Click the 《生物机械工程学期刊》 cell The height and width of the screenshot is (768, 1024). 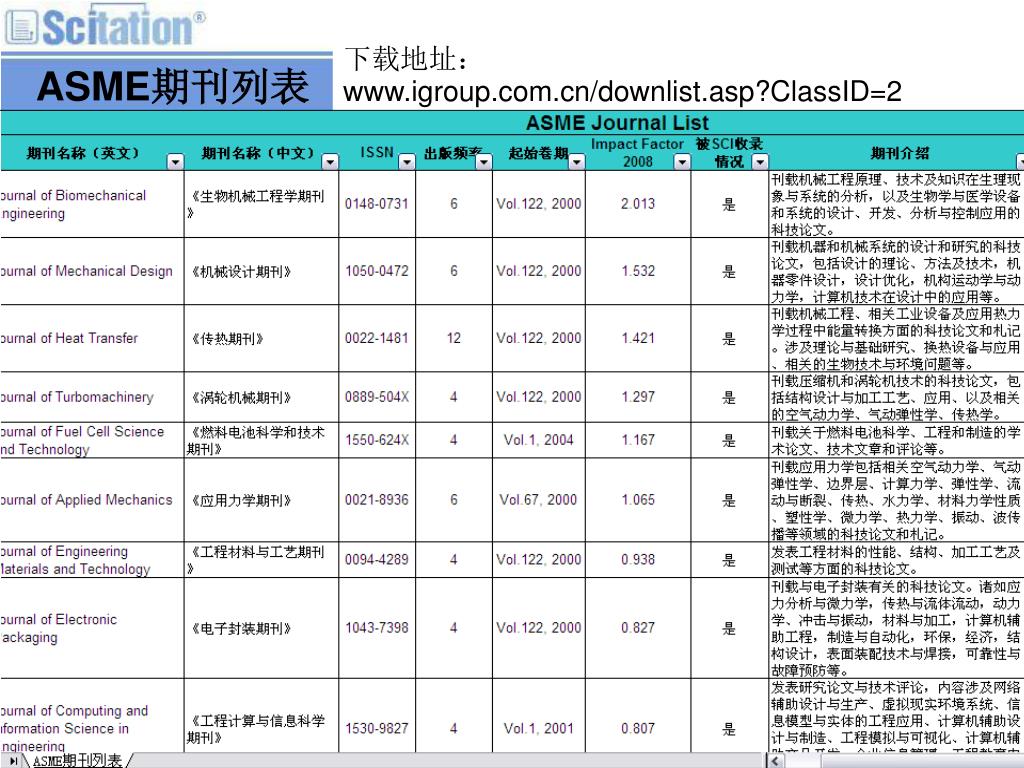coord(261,204)
